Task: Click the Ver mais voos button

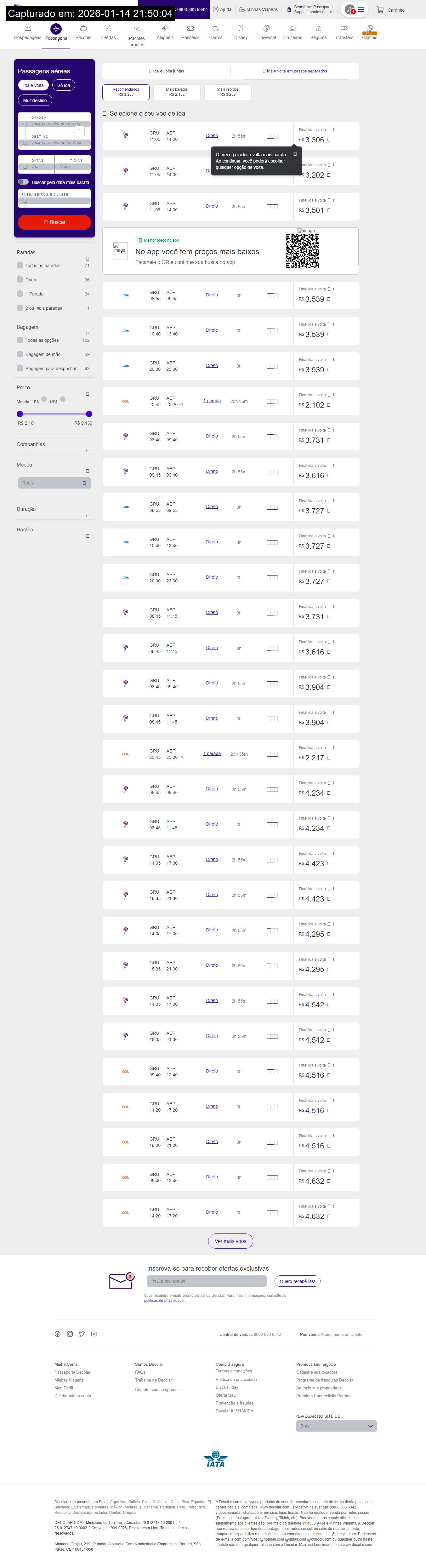Action: 230,1241
